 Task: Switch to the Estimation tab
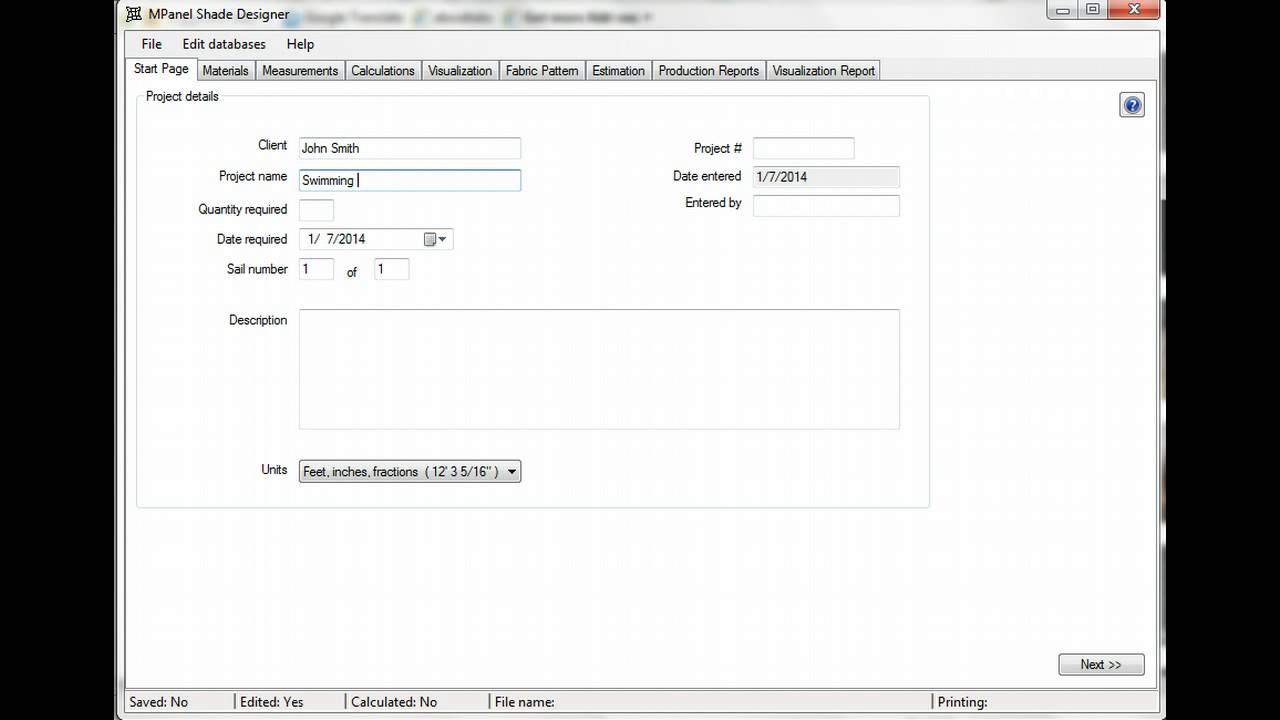[618, 71]
